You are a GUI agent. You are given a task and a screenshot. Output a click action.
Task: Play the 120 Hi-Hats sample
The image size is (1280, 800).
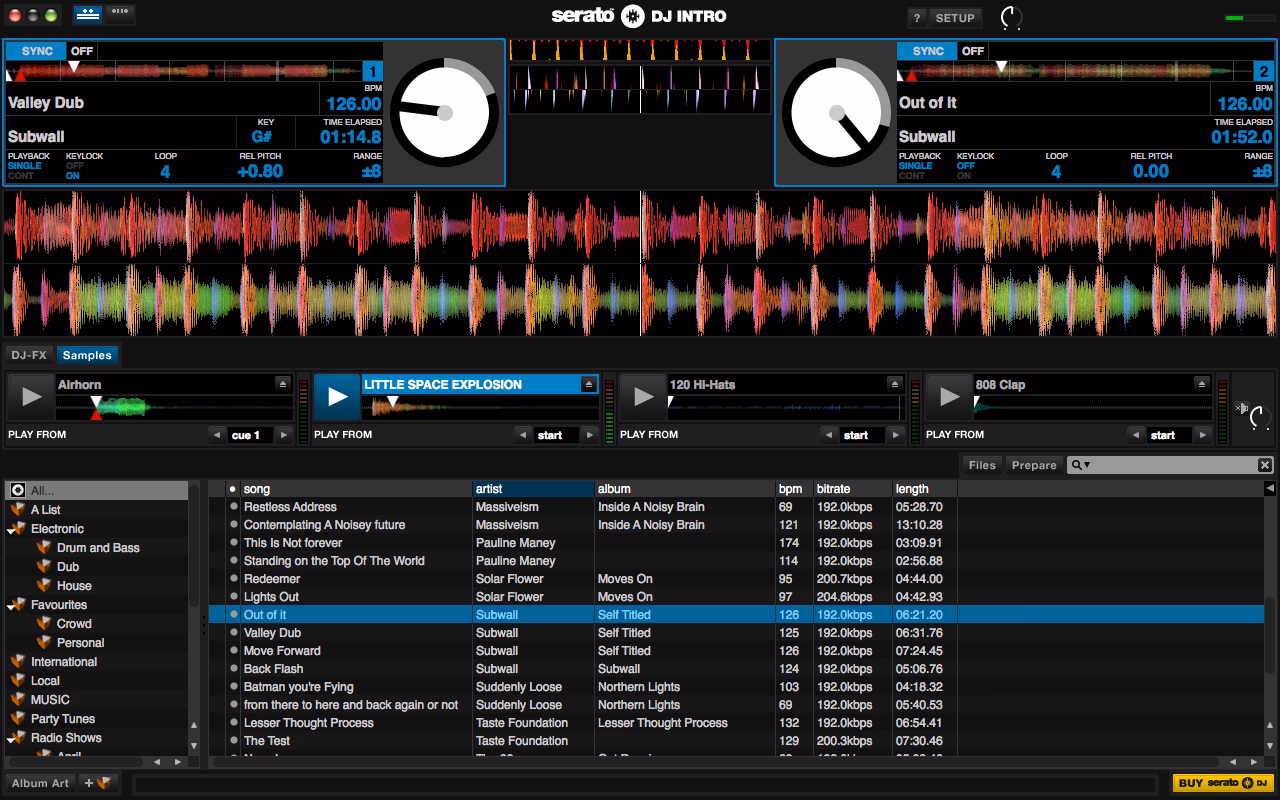[x=643, y=396]
